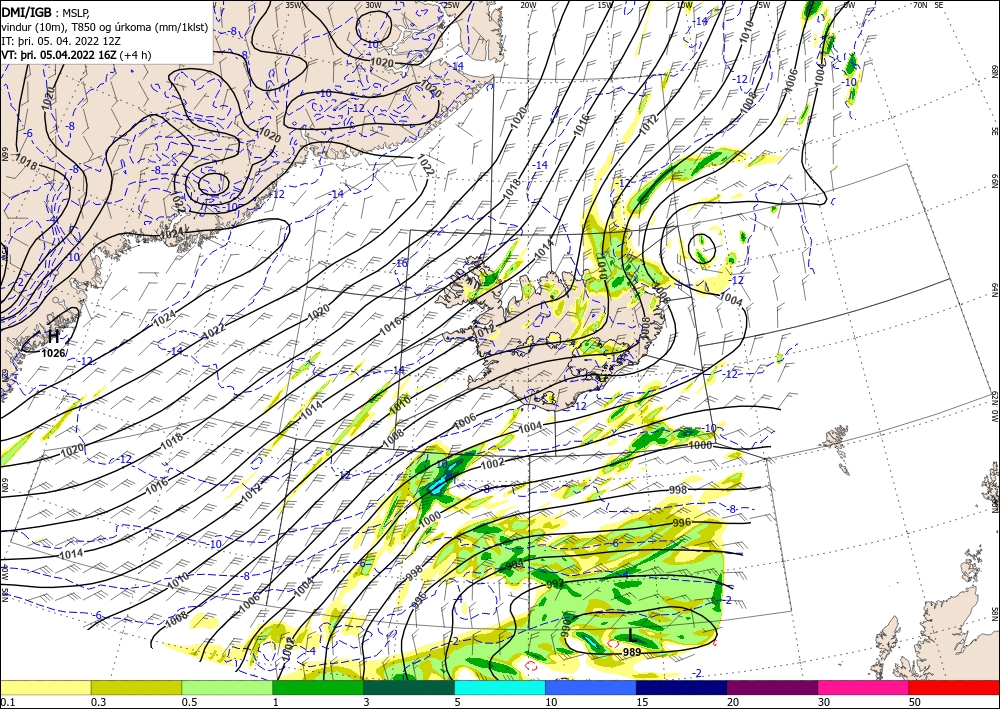Click the '15W' longitude label at top
This screenshot has width=1000, height=709.
pos(605,4)
